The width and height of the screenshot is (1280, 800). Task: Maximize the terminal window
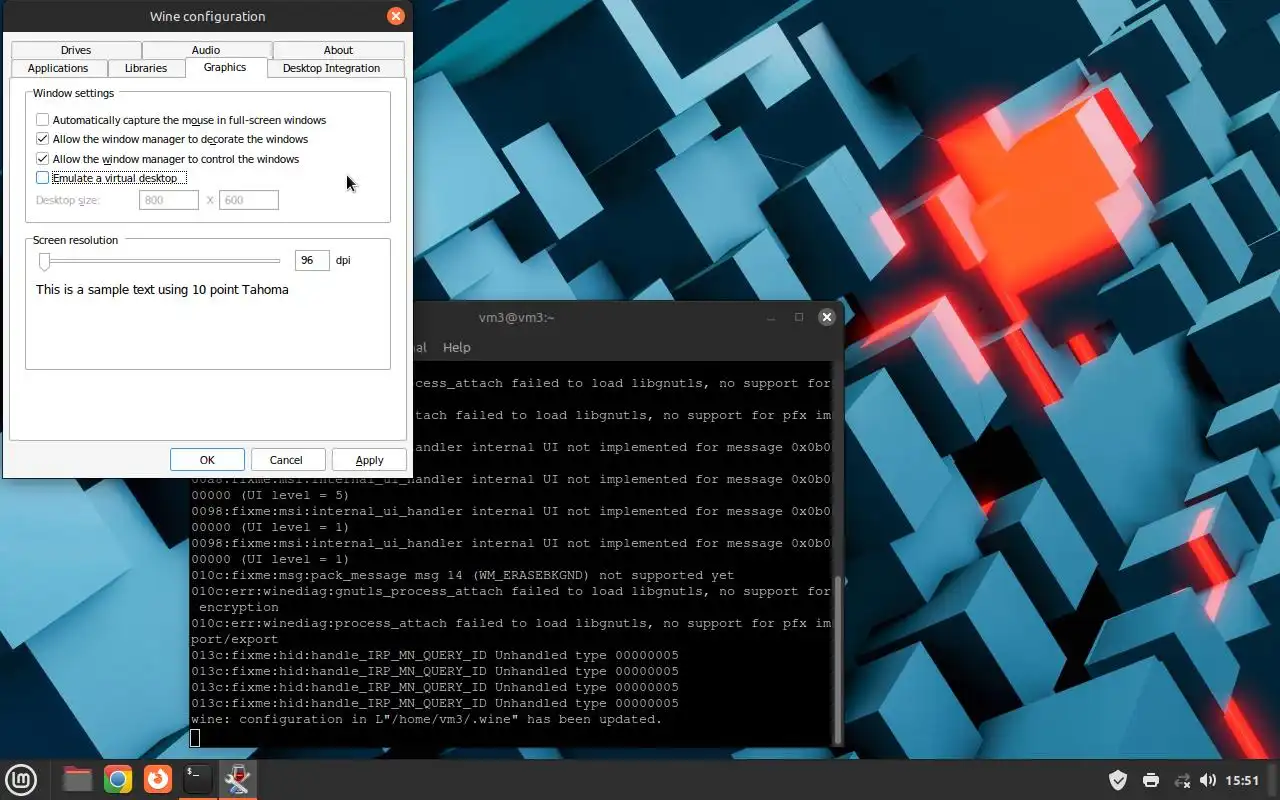tap(799, 317)
